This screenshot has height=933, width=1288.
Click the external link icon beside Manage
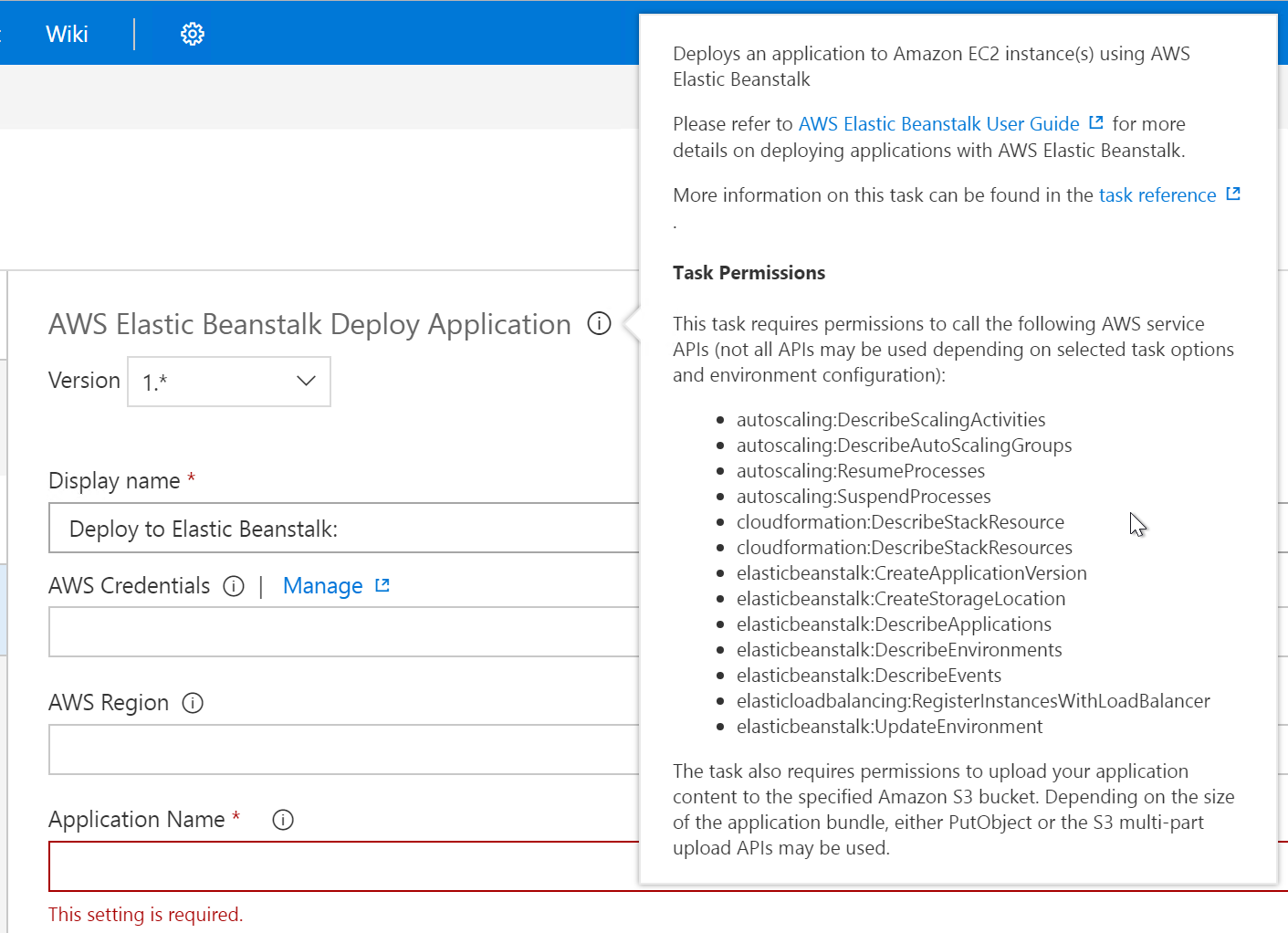[x=383, y=585]
